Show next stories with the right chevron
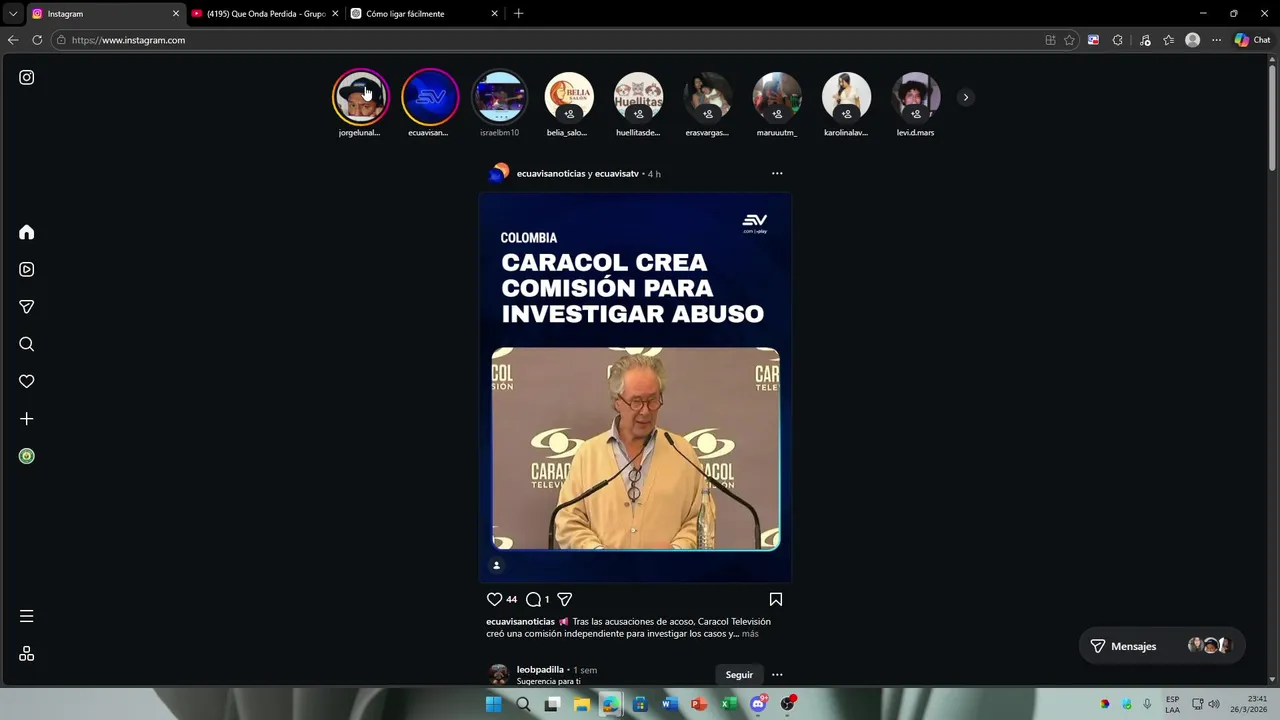The height and width of the screenshot is (720, 1280). tap(965, 97)
